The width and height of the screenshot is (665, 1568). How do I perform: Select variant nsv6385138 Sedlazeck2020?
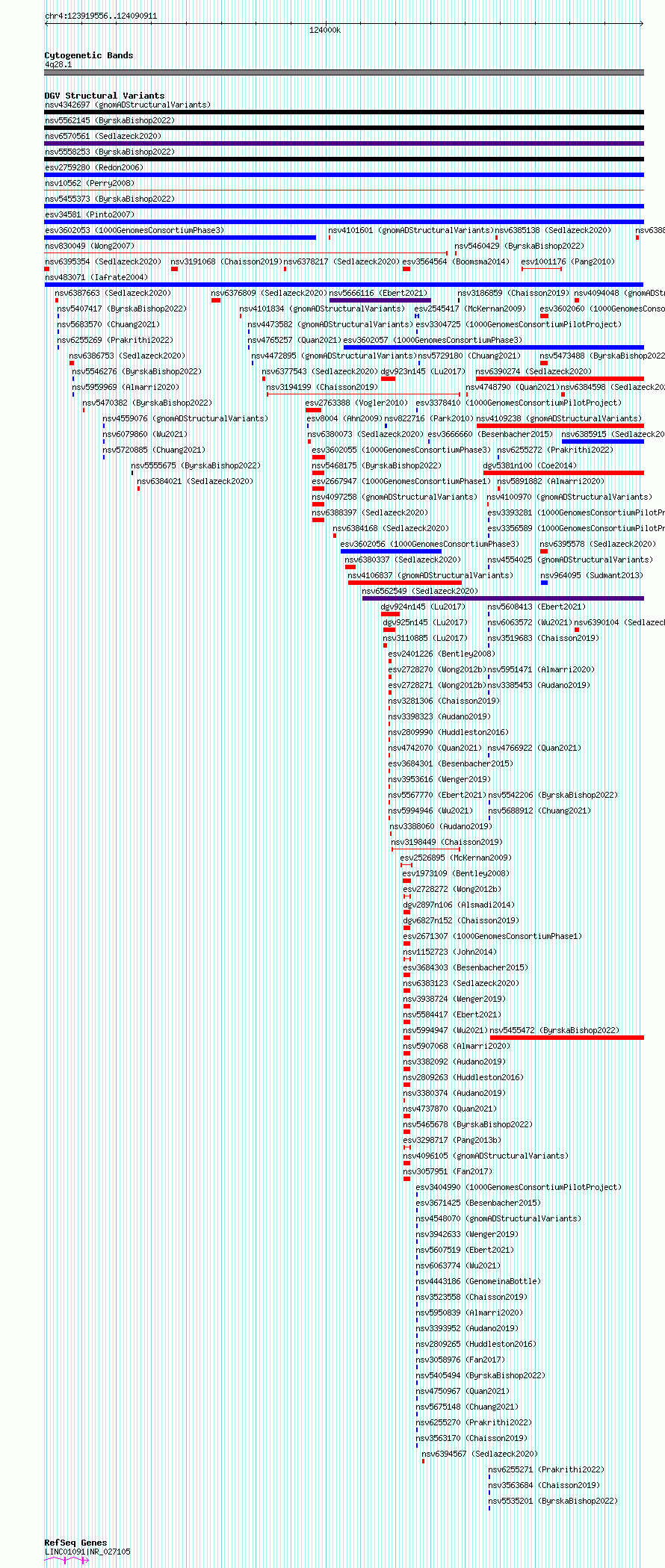pos(553,230)
